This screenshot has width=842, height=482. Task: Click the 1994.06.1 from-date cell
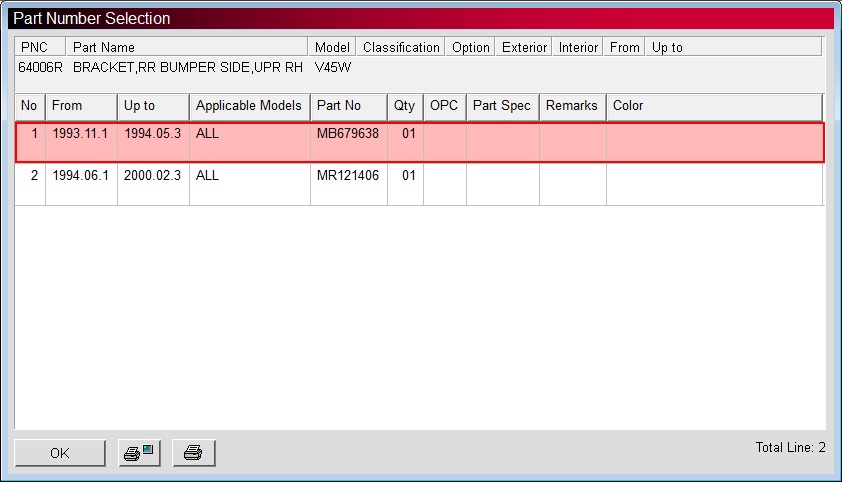(81, 176)
